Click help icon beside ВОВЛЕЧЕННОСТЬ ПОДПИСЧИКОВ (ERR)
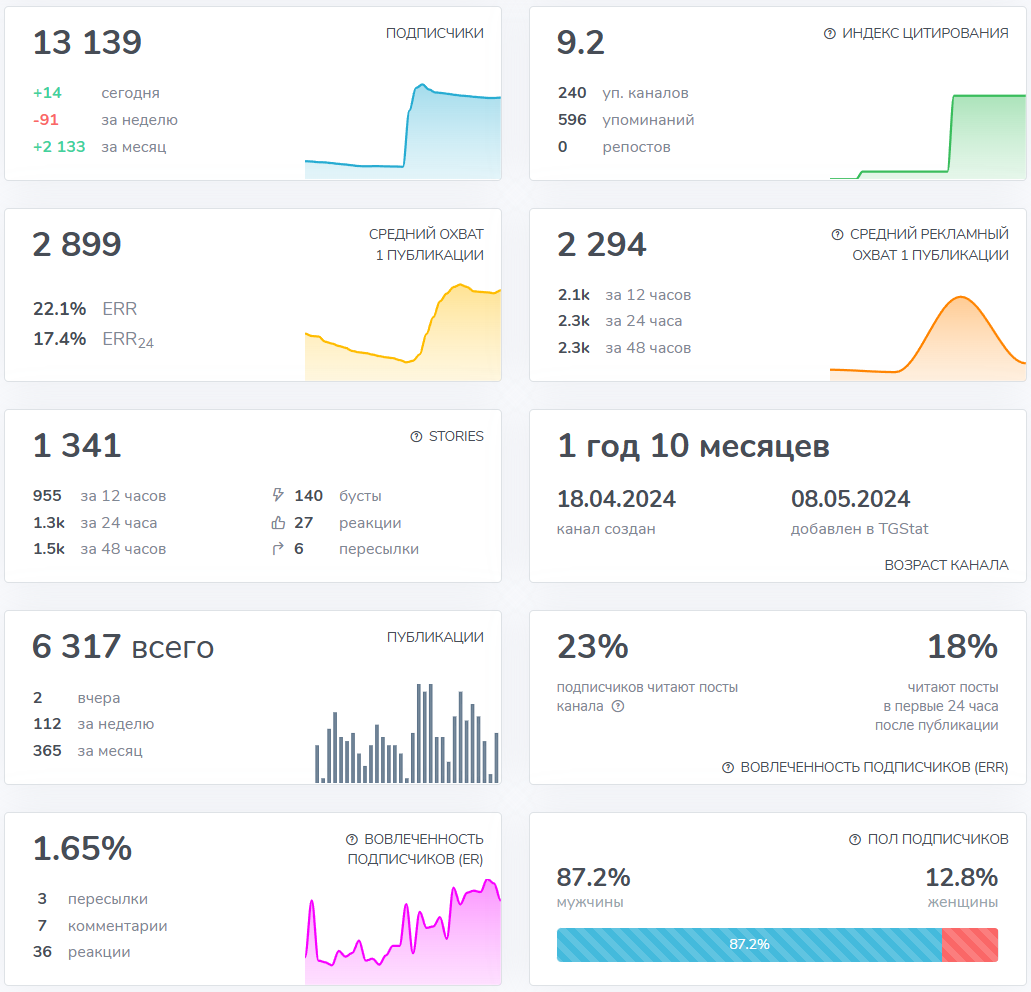1031x992 pixels. 728,768
